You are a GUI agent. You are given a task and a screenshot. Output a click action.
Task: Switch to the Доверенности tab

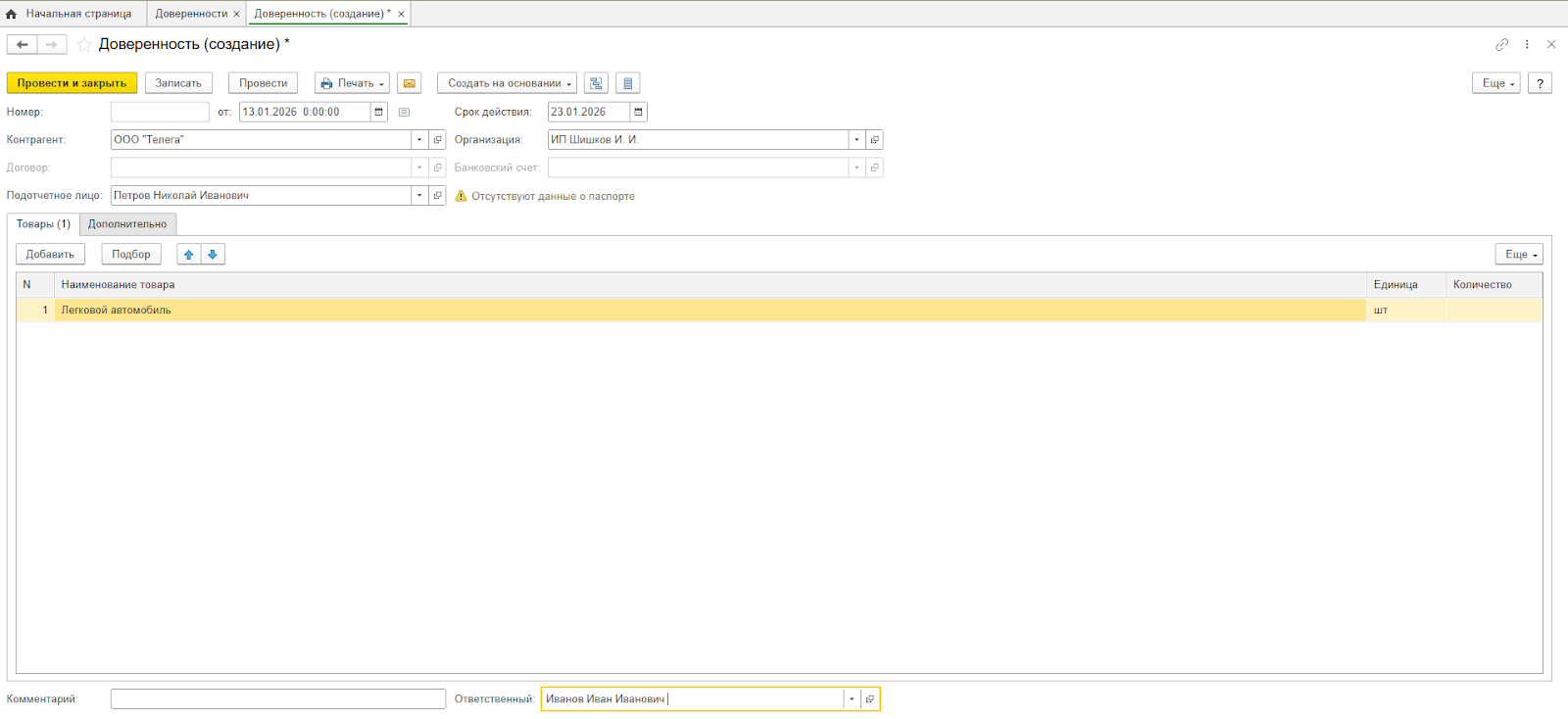(191, 14)
